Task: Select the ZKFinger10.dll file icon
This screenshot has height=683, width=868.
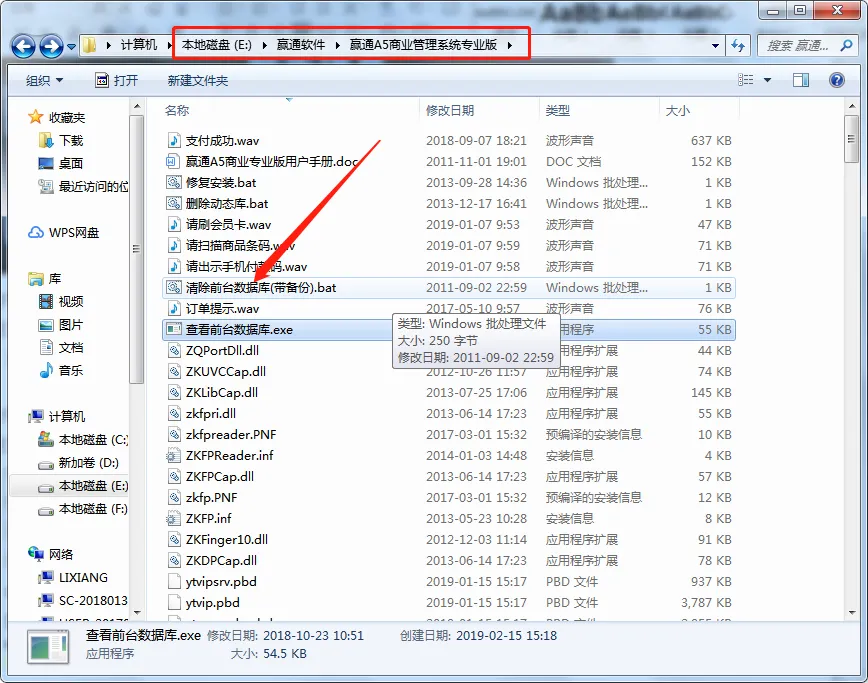Action: click(174, 540)
